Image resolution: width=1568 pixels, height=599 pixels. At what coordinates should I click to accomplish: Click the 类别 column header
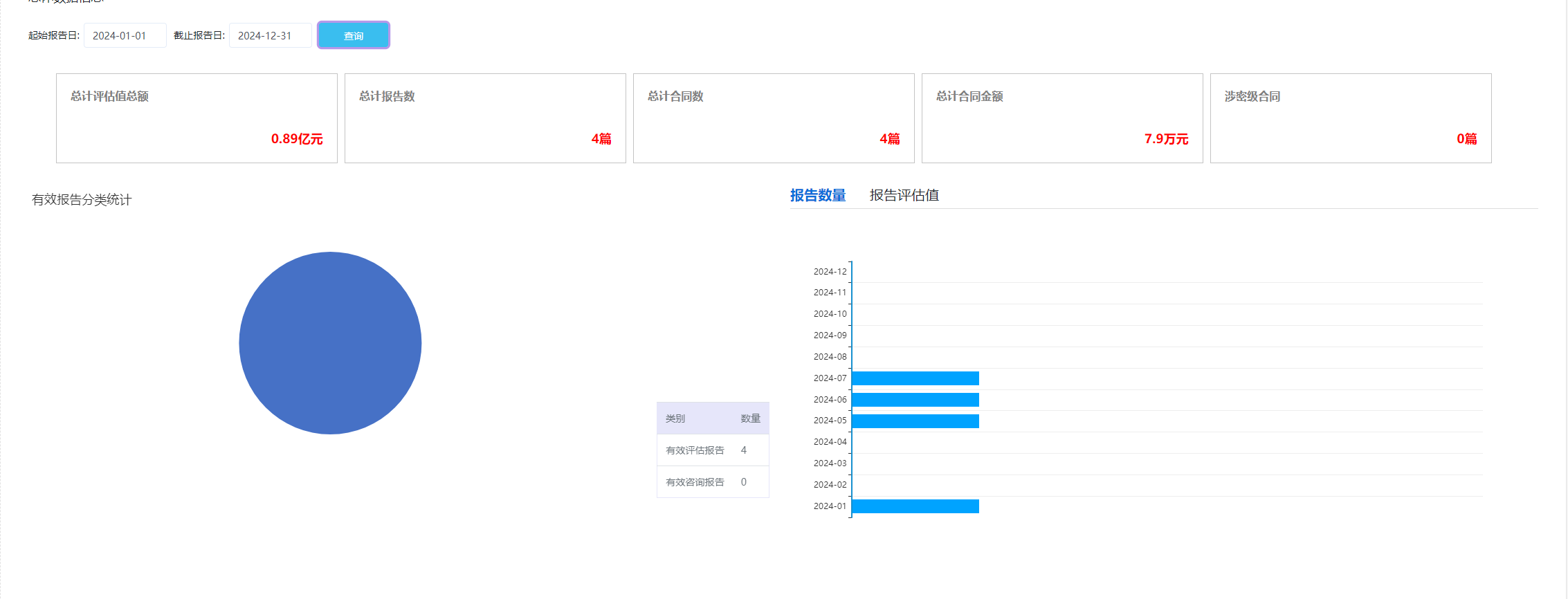point(675,418)
